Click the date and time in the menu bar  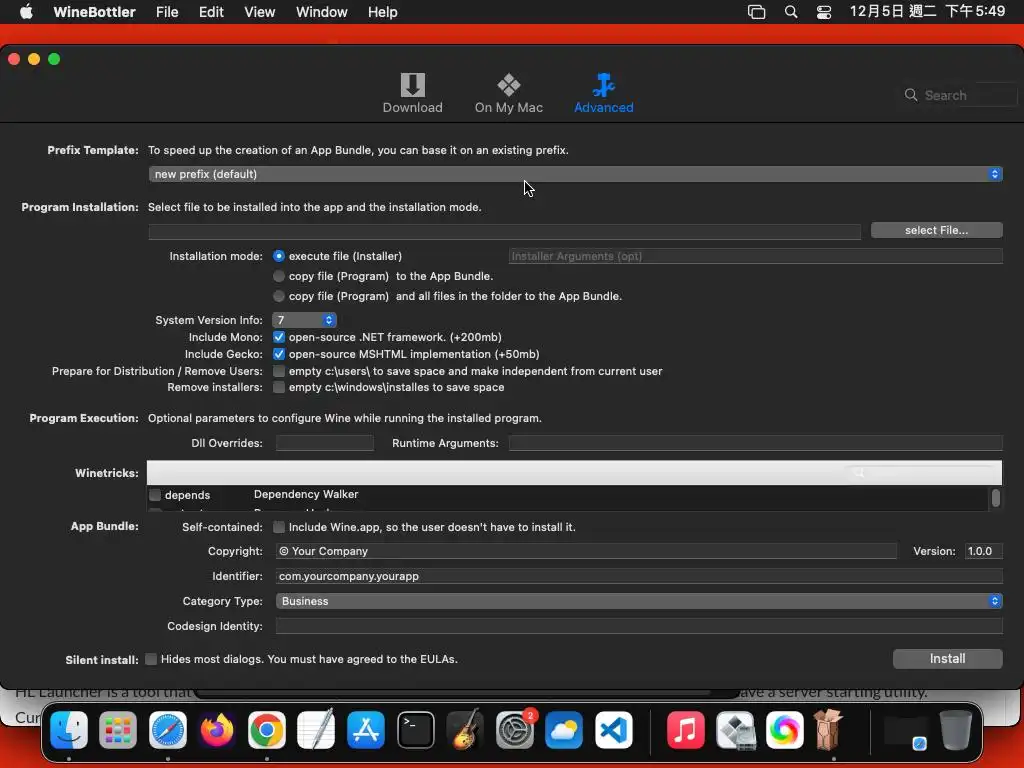pos(927,12)
